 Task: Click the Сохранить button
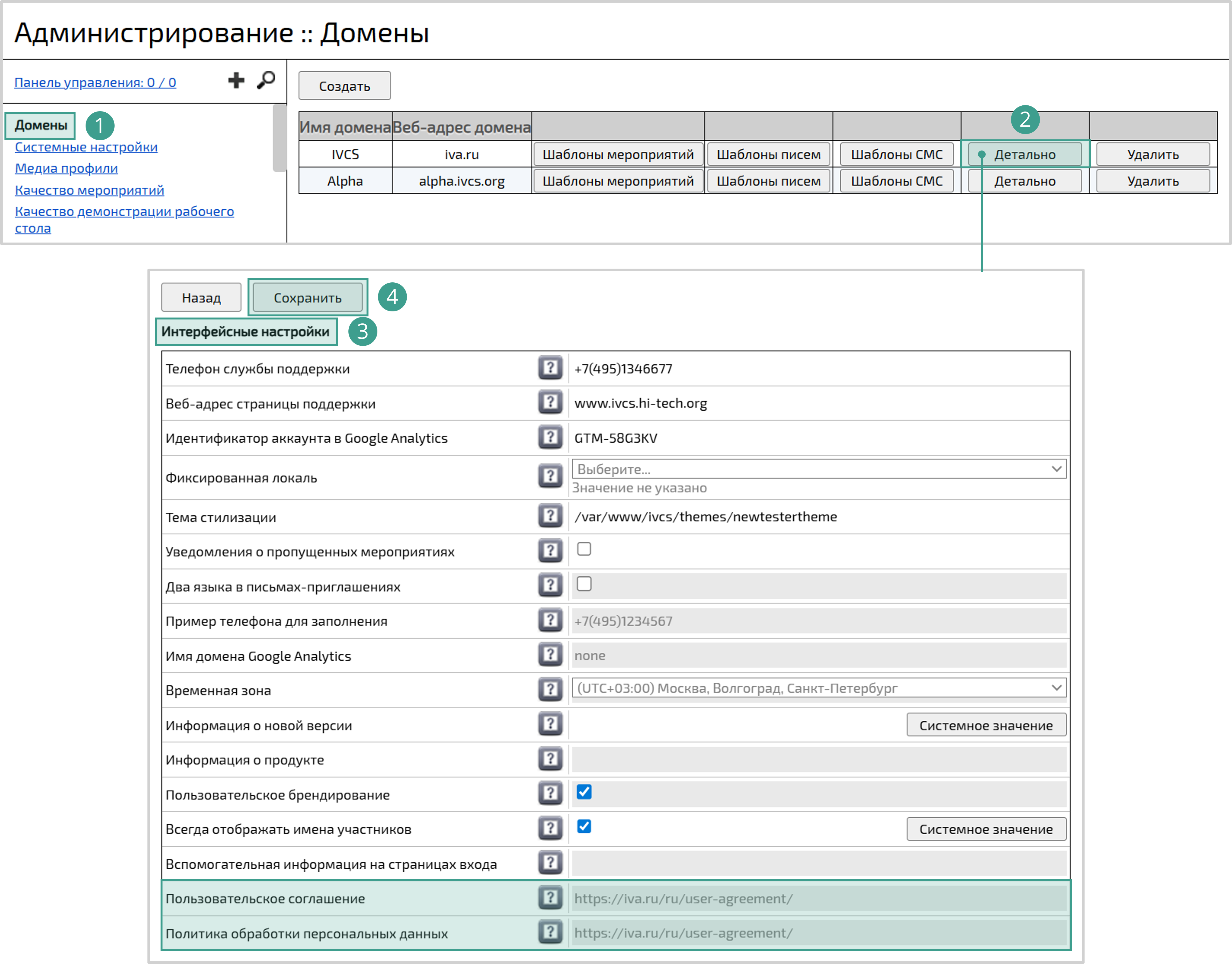tap(307, 297)
